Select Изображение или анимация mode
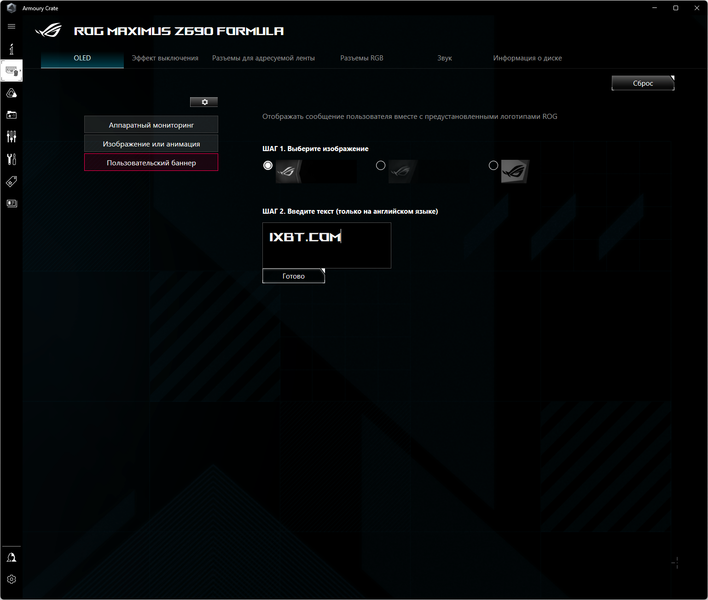The height and width of the screenshot is (600, 708). pos(151,144)
